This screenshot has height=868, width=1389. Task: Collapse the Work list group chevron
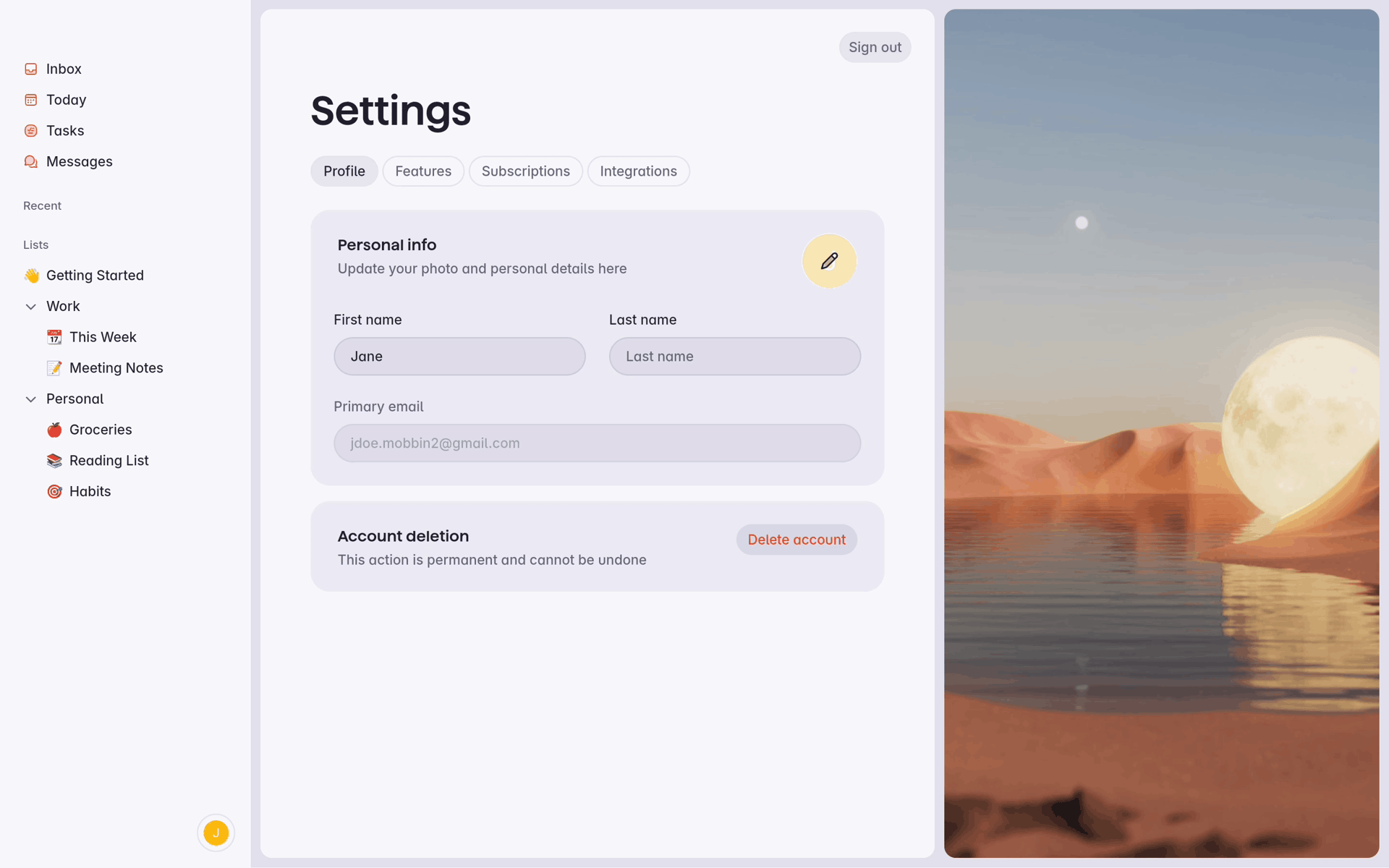coord(30,307)
